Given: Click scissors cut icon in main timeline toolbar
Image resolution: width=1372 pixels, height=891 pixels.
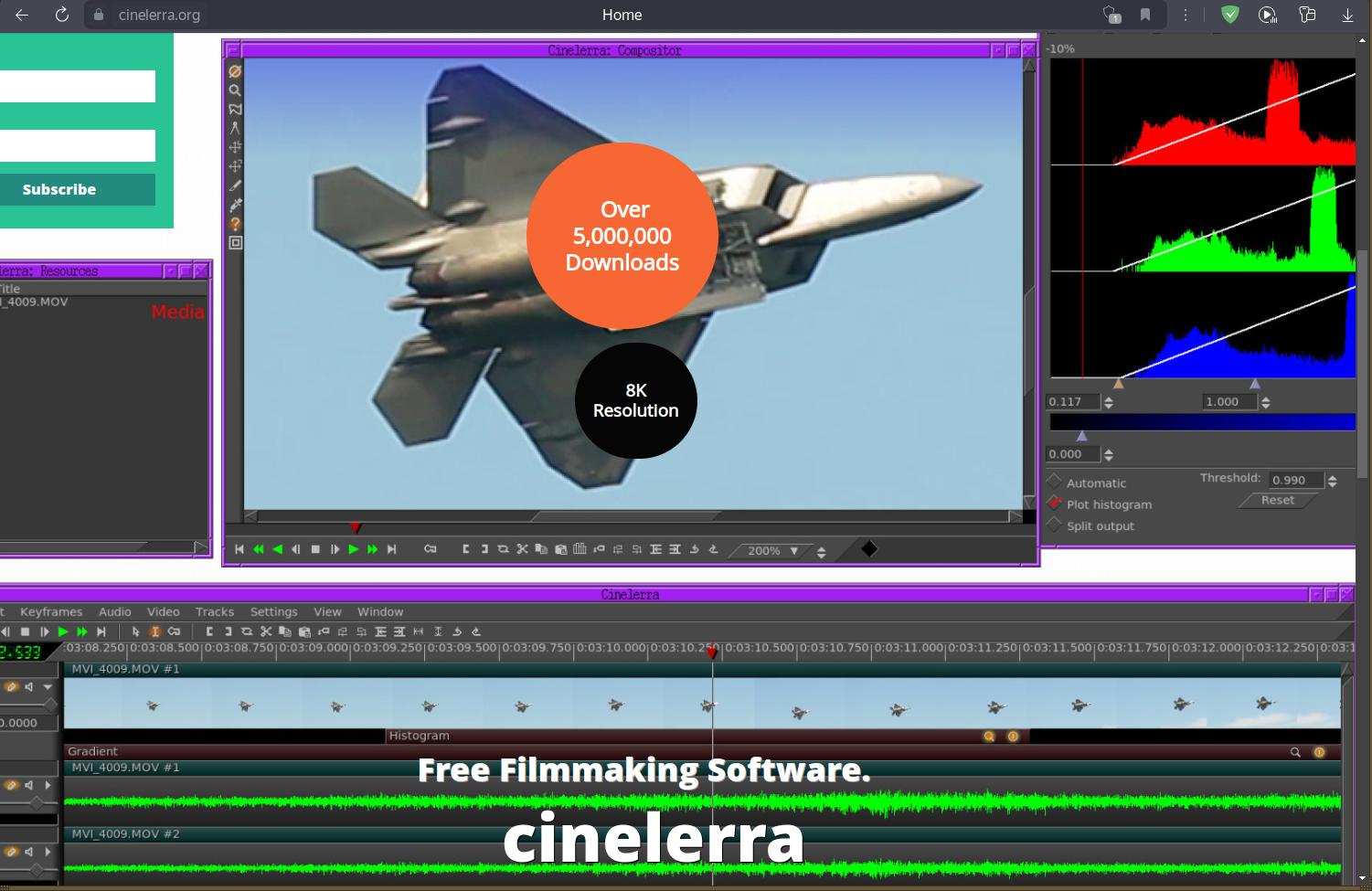Looking at the screenshot, I should coord(266,631).
